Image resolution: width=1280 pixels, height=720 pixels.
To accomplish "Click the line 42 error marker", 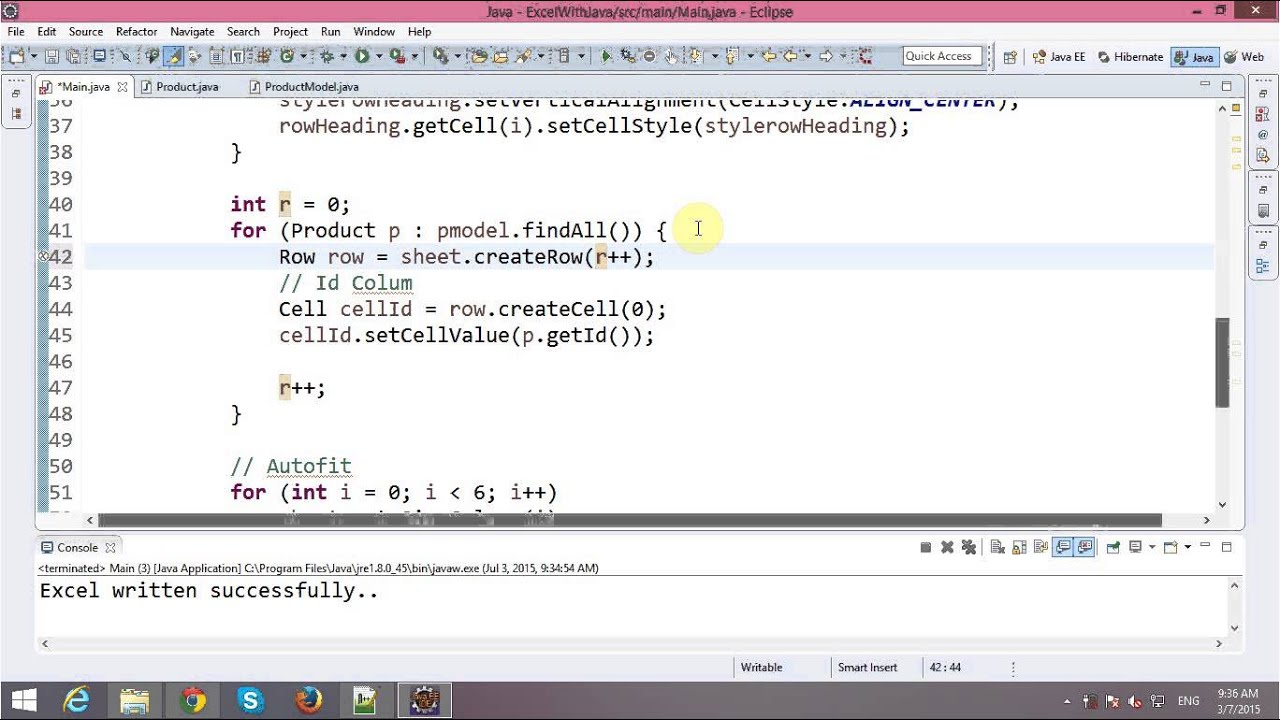I will [x=43, y=257].
